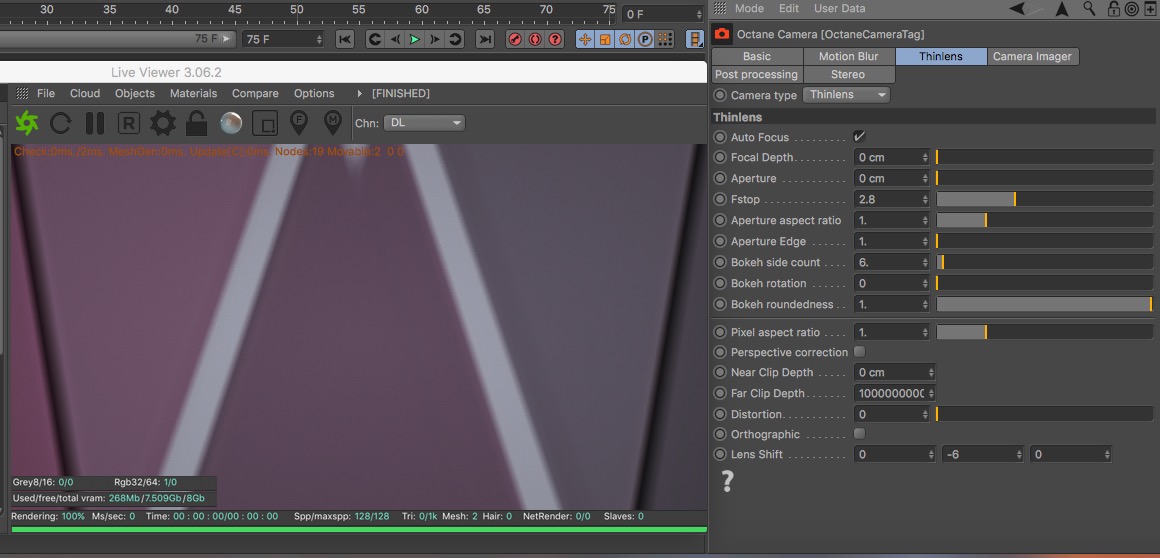Screen dimensions: 1160x558
Task: Open the timeline filmstrip options icon
Action: click(695, 39)
